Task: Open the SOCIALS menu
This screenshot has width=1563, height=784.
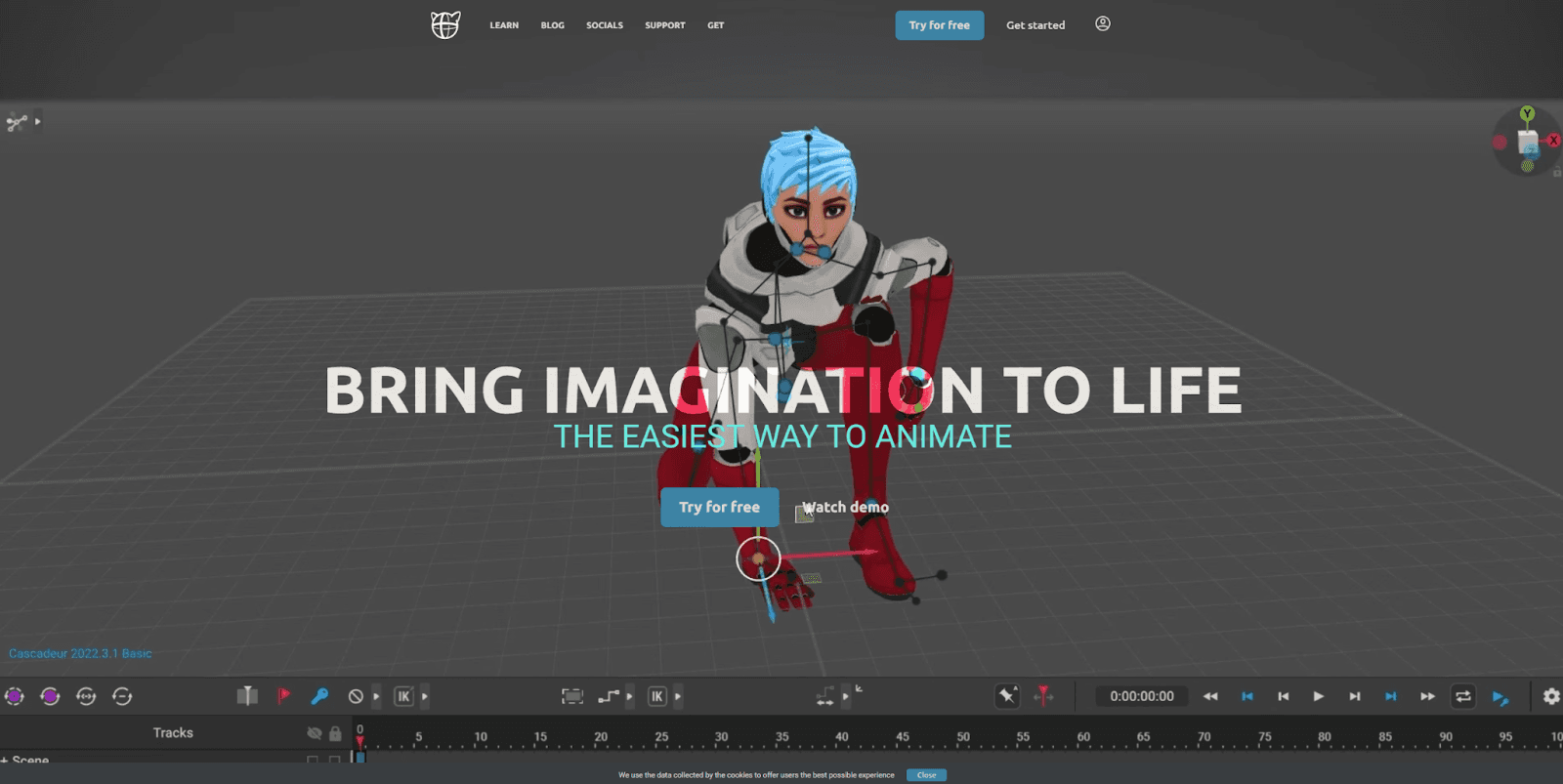Action: [x=605, y=25]
